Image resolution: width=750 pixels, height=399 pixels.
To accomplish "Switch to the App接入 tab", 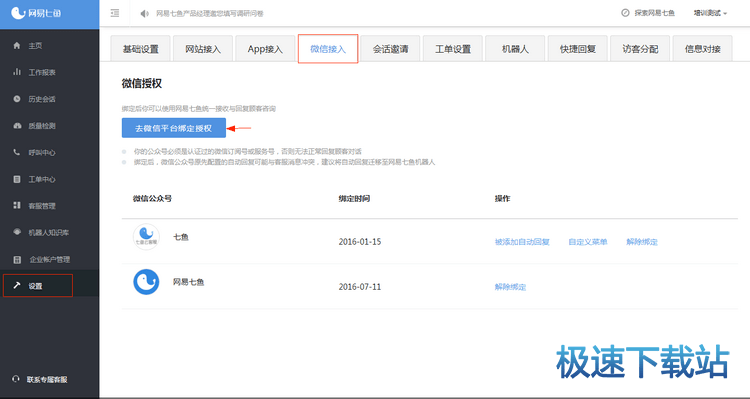I will [265, 49].
